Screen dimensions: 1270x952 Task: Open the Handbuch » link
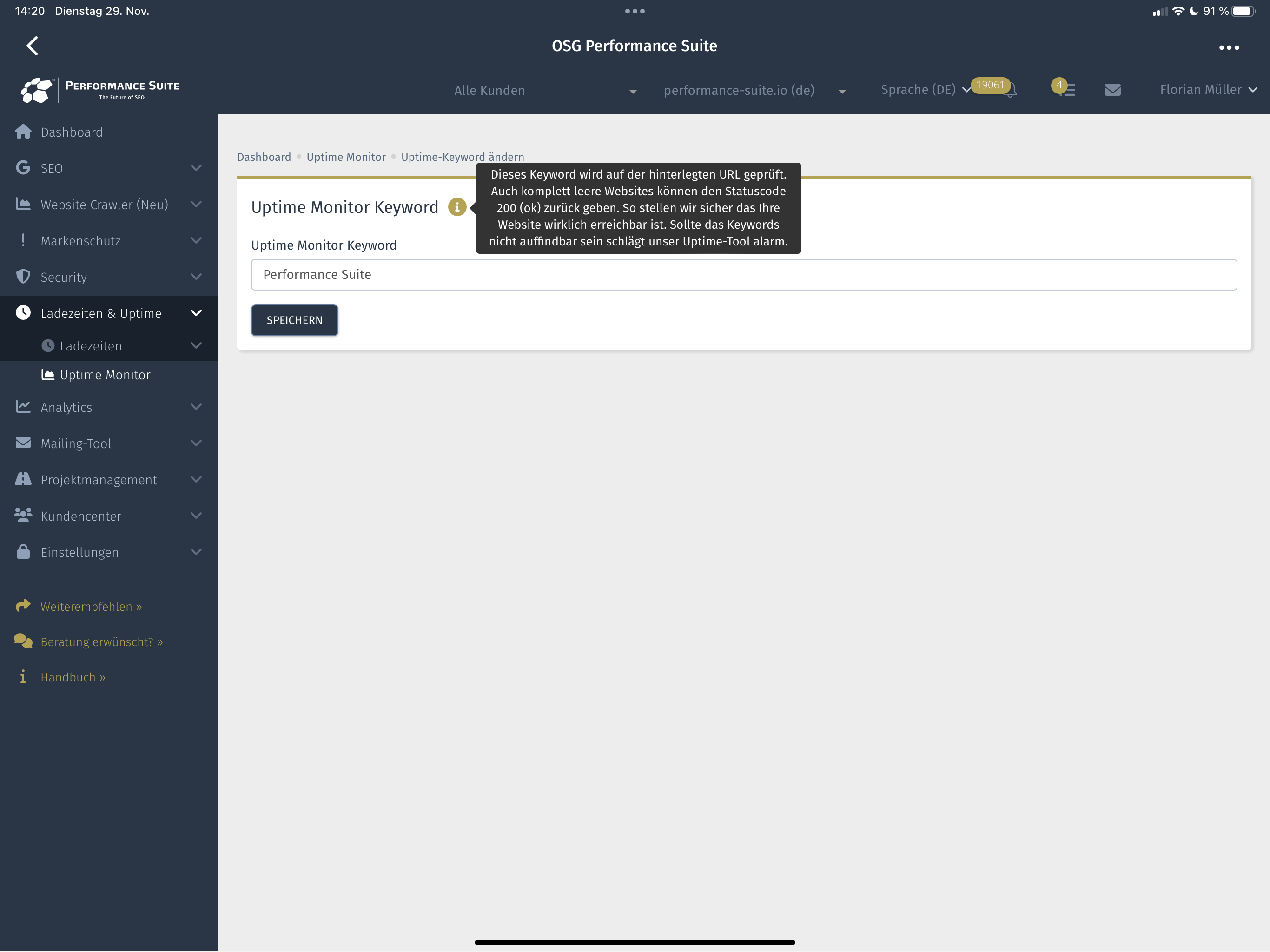tap(73, 678)
